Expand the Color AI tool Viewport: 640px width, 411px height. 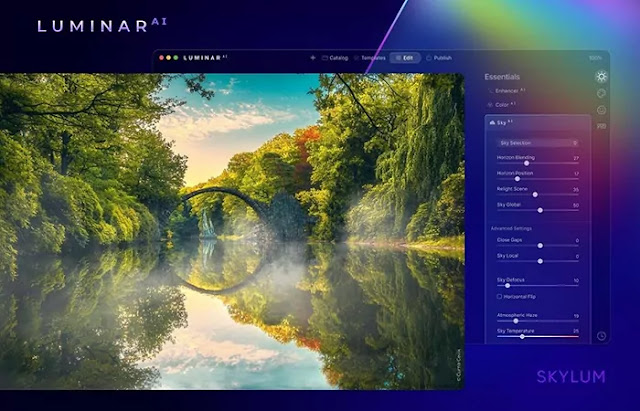pos(502,105)
